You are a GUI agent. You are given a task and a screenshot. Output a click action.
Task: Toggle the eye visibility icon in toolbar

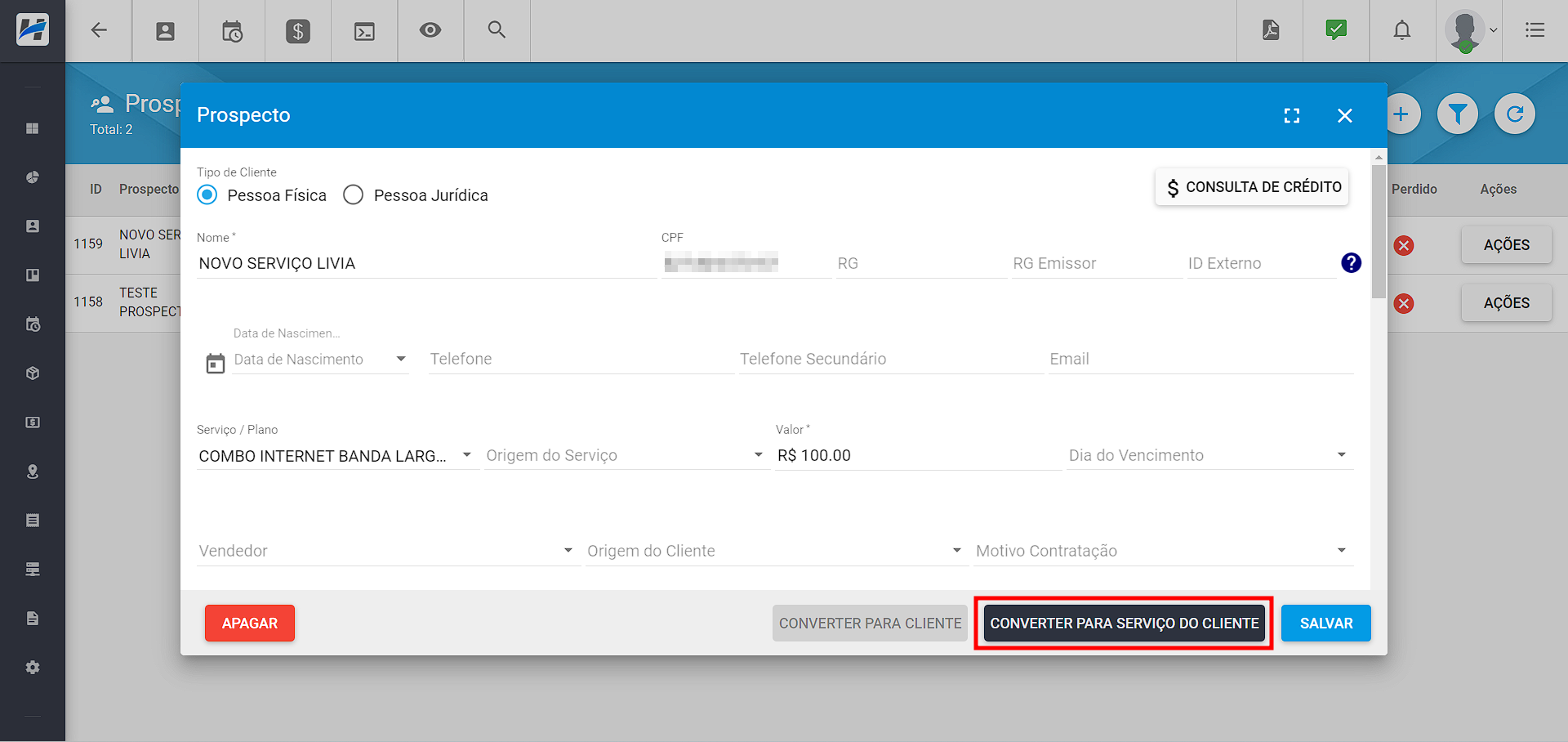click(x=430, y=30)
